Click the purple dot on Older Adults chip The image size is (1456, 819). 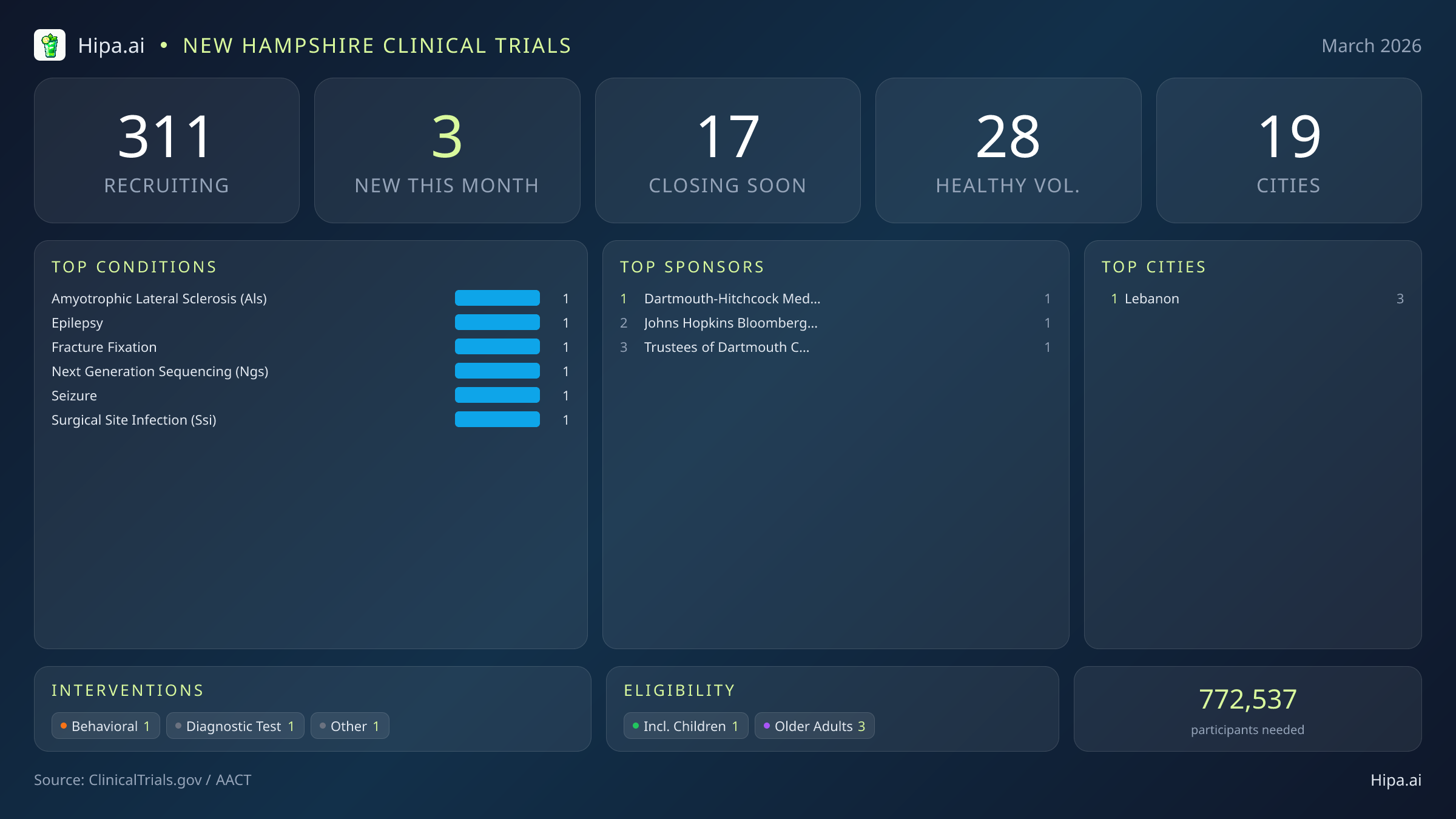coord(766,725)
